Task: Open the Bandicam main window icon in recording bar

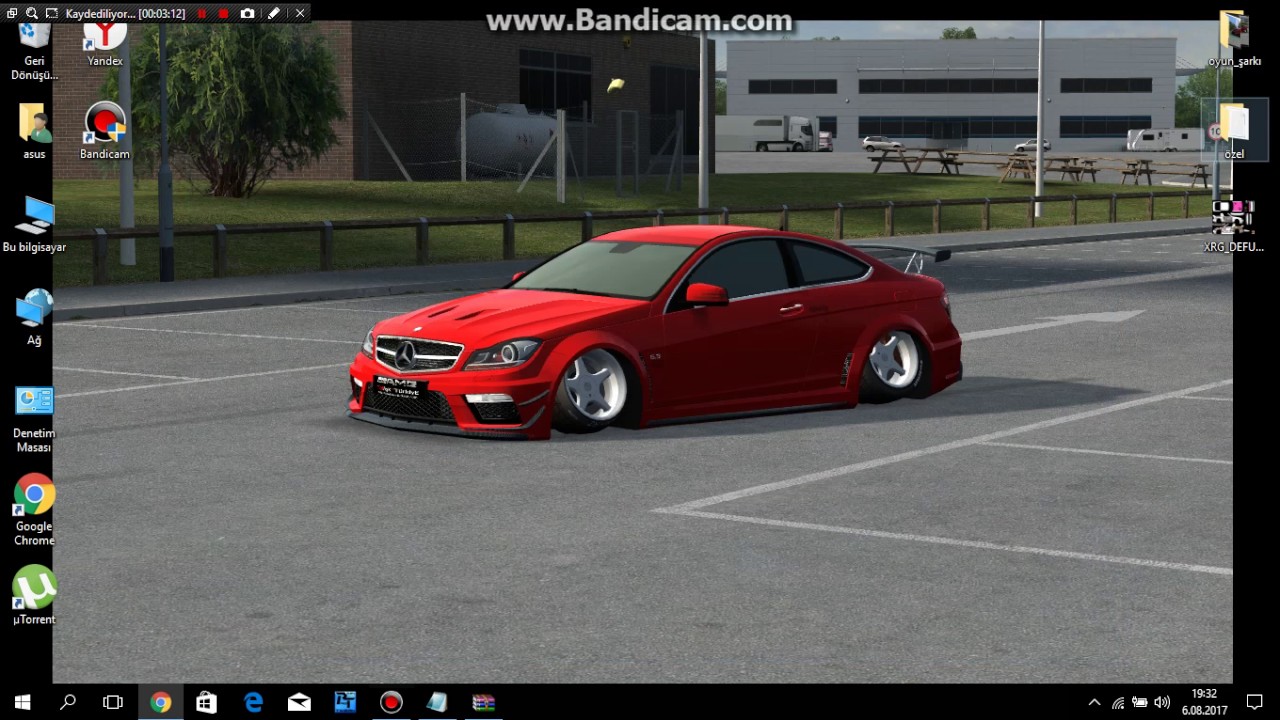Action: click(x=12, y=14)
